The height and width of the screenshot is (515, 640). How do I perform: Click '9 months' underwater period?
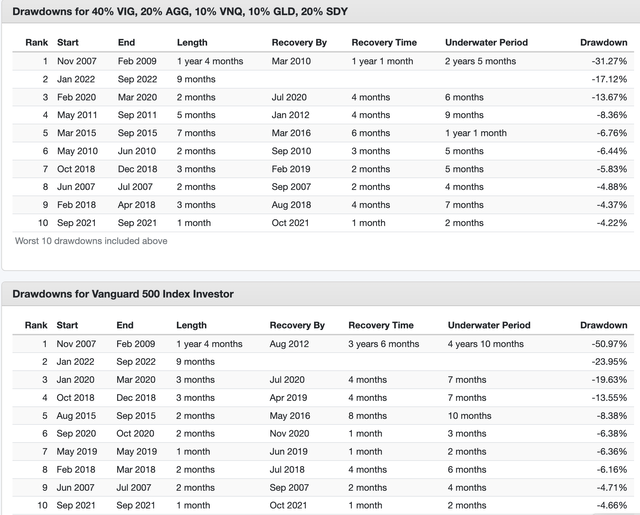click(464, 115)
